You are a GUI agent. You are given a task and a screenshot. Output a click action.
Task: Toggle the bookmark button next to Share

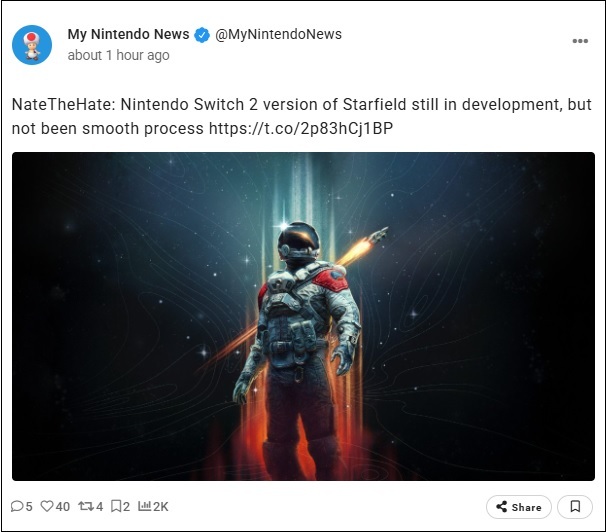pos(574,507)
